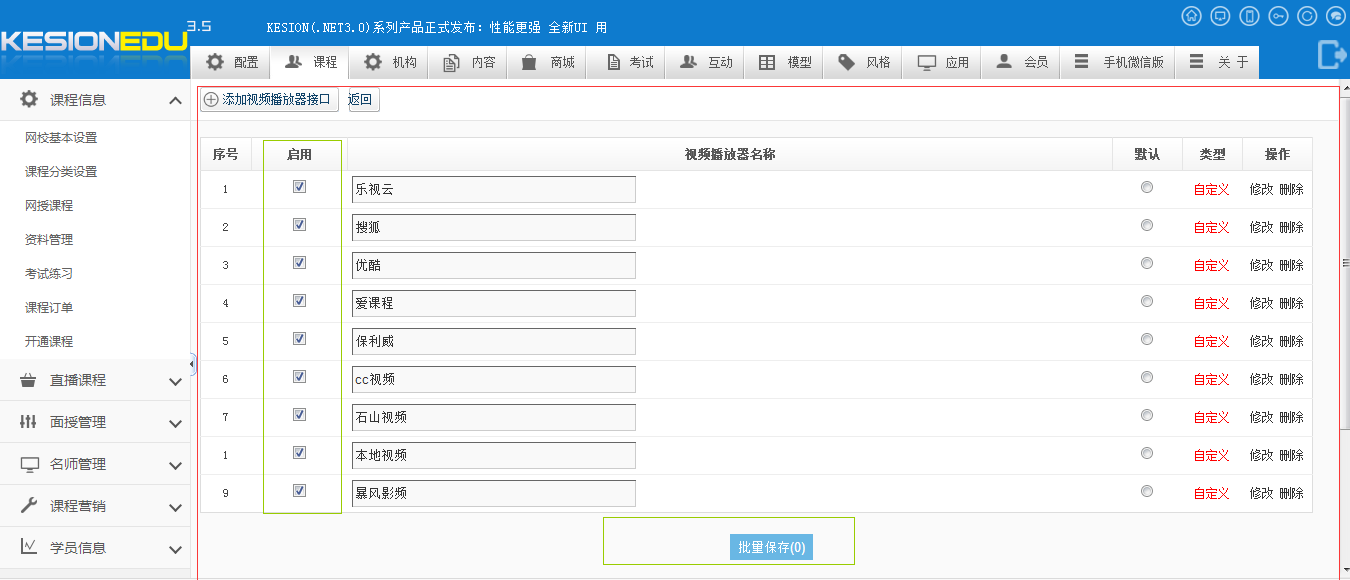
Task: Click the 本地视频 player name field
Action: pyautogui.click(x=493, y=455)
